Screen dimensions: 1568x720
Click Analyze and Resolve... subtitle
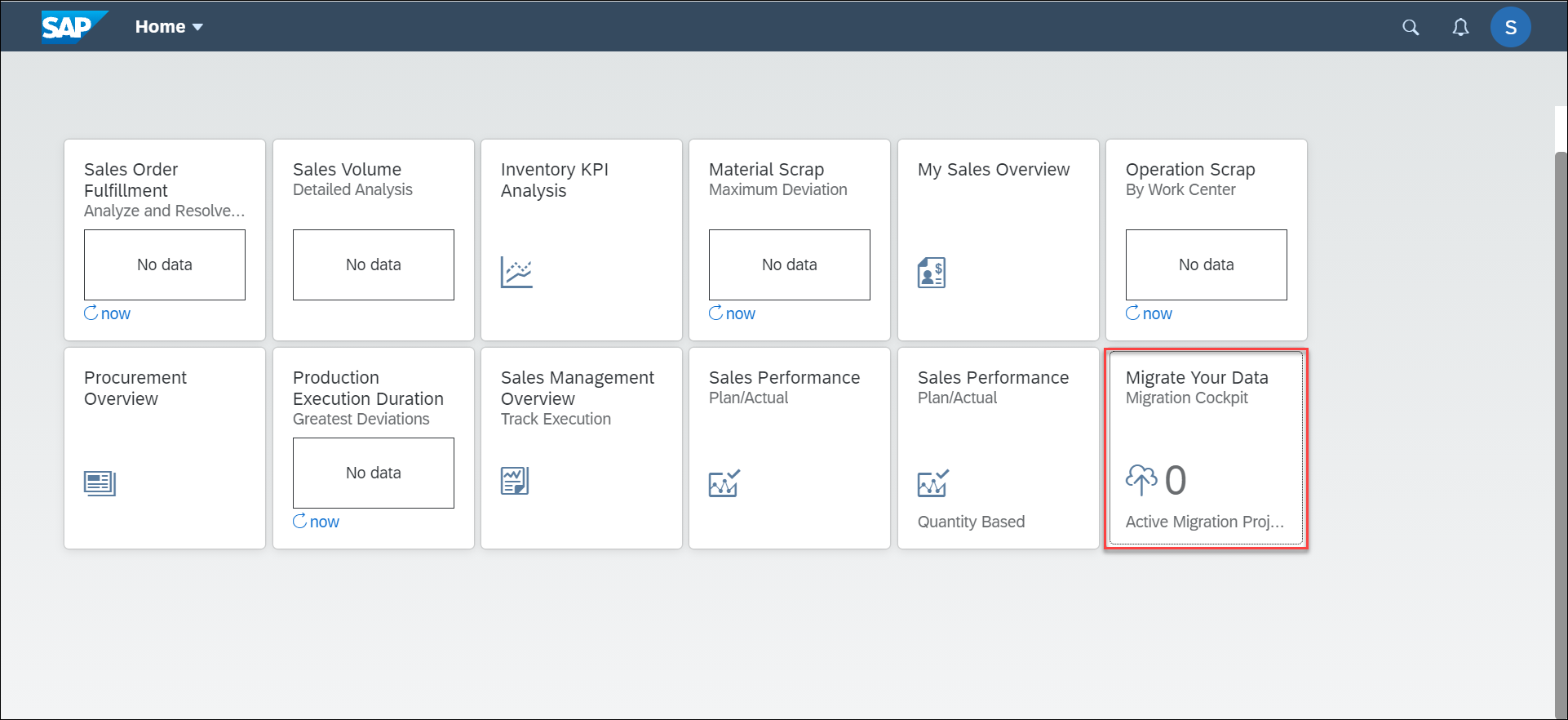tap(164, 211)
